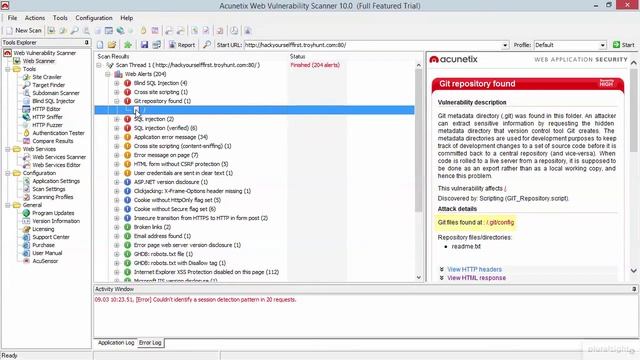This screenshot has height=360, width=640.
Task: Open HTTP Editor tool
Action: 46,109
